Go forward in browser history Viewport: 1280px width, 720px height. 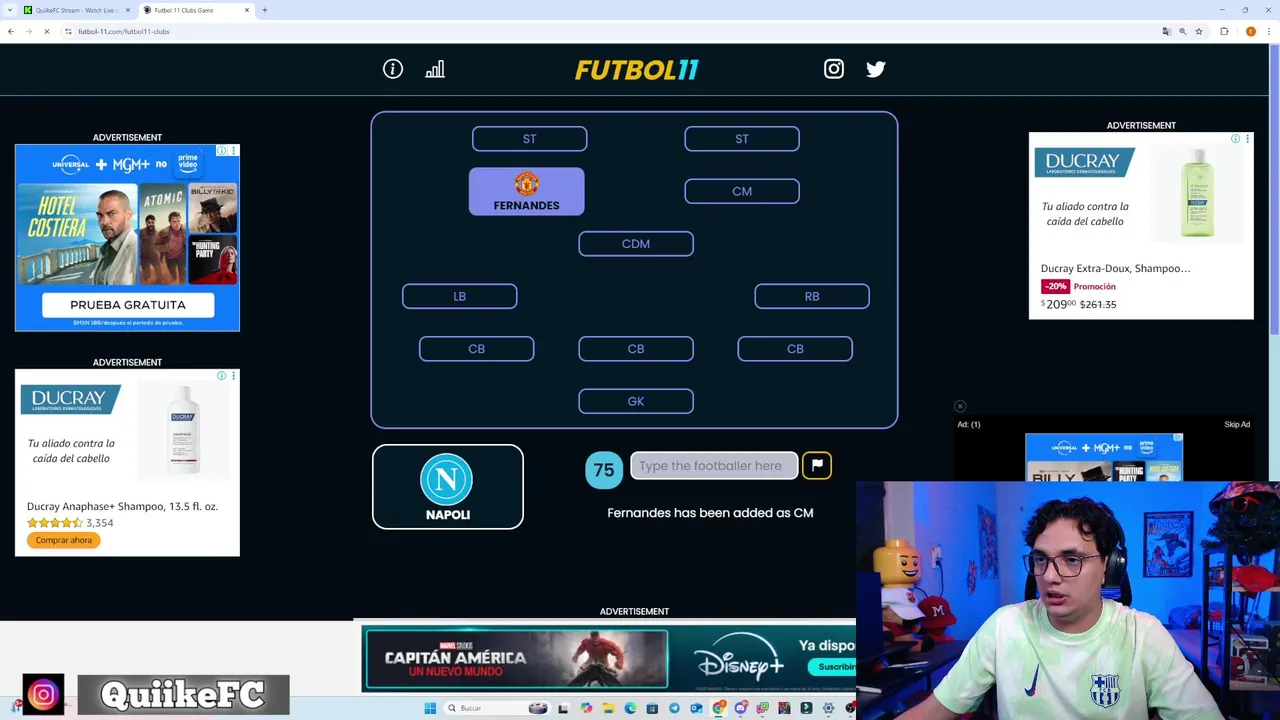[28, 31]
